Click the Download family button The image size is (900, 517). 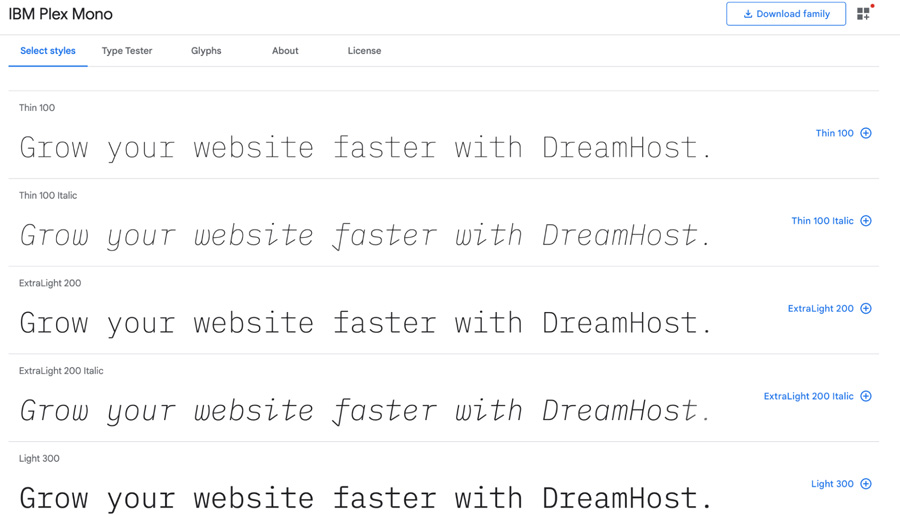tap(786, 14)
